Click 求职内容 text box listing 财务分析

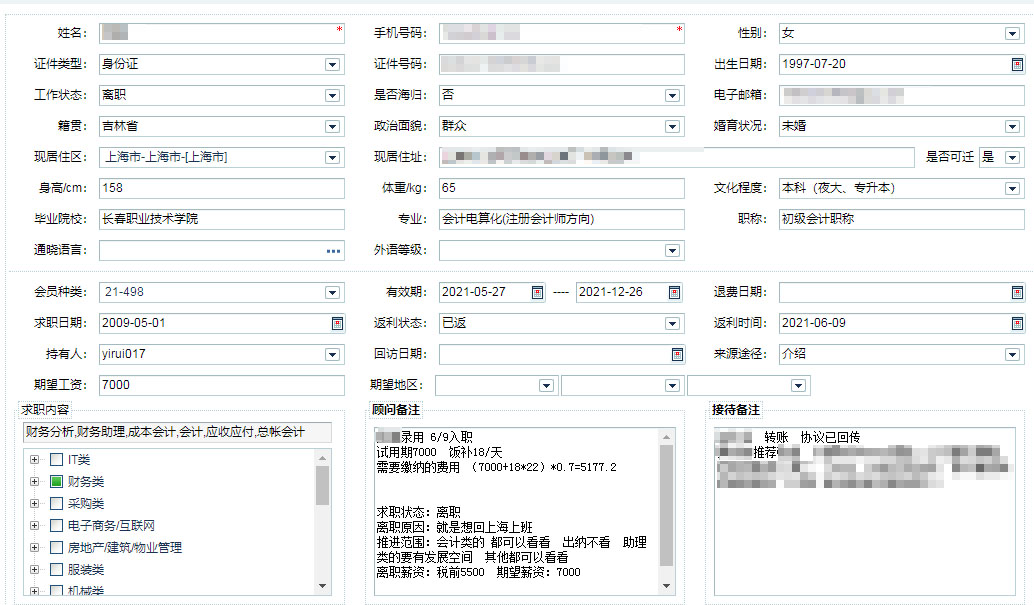[x=177, y=432]
